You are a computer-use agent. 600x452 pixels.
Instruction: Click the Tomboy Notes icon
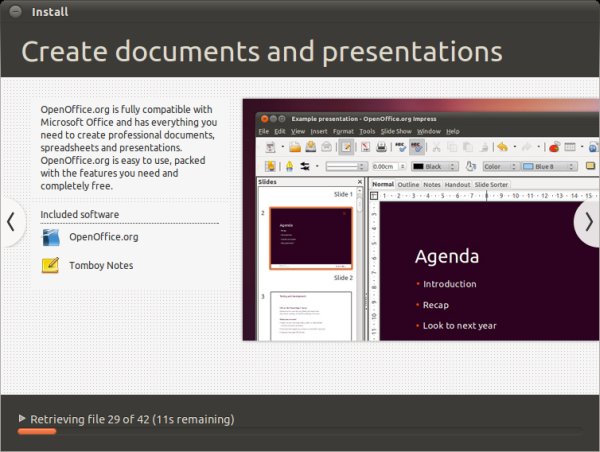tap(50, 265)
